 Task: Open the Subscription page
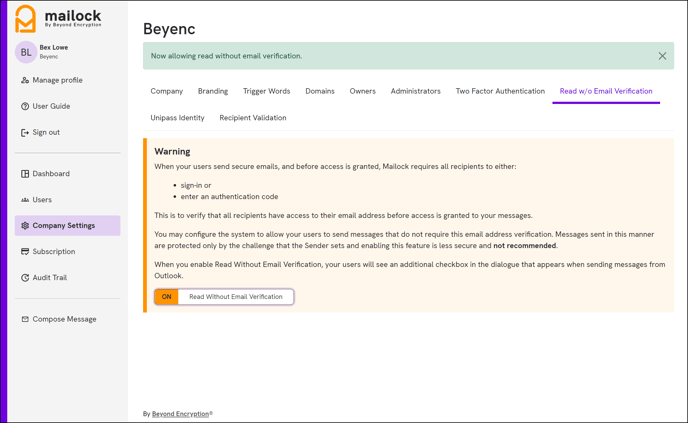(x=54, y=251)
